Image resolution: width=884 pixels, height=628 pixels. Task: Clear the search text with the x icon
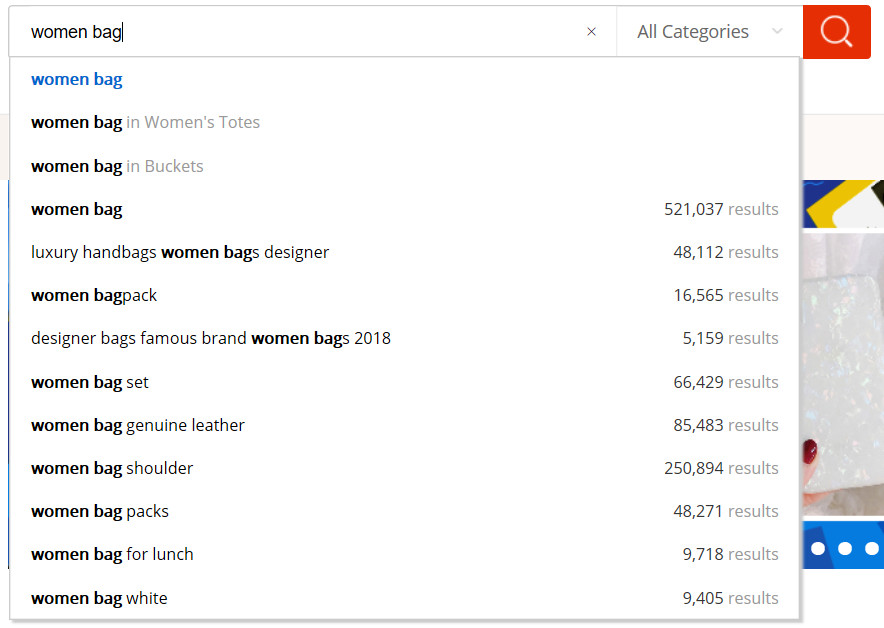(x=591, y=32)
